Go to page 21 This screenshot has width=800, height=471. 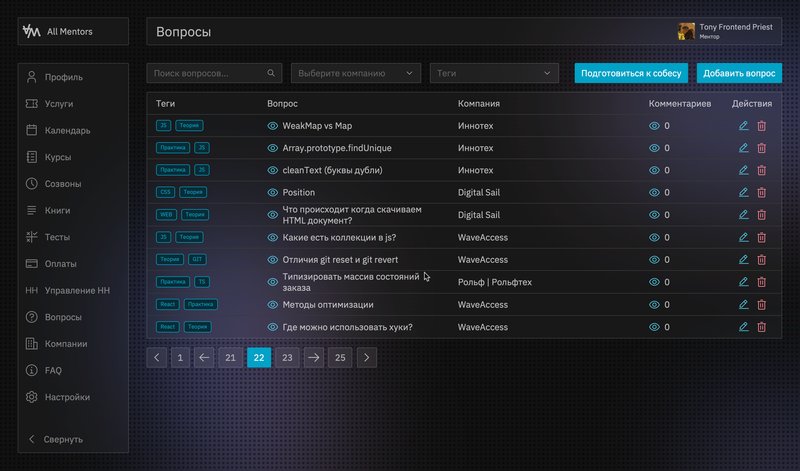[231, 357]
